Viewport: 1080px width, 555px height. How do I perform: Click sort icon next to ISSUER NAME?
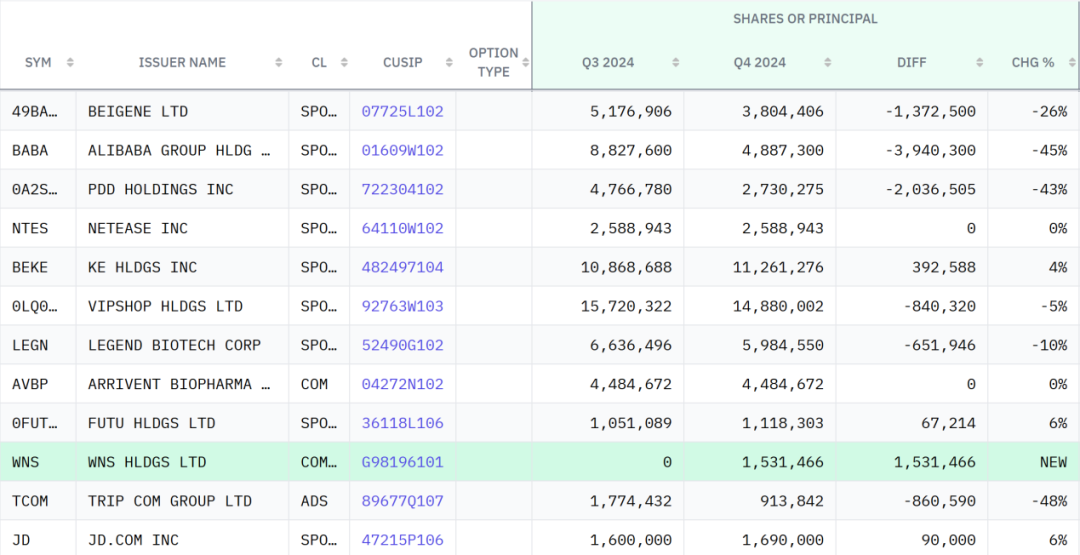pyautogui.click(x=278, y=62)
